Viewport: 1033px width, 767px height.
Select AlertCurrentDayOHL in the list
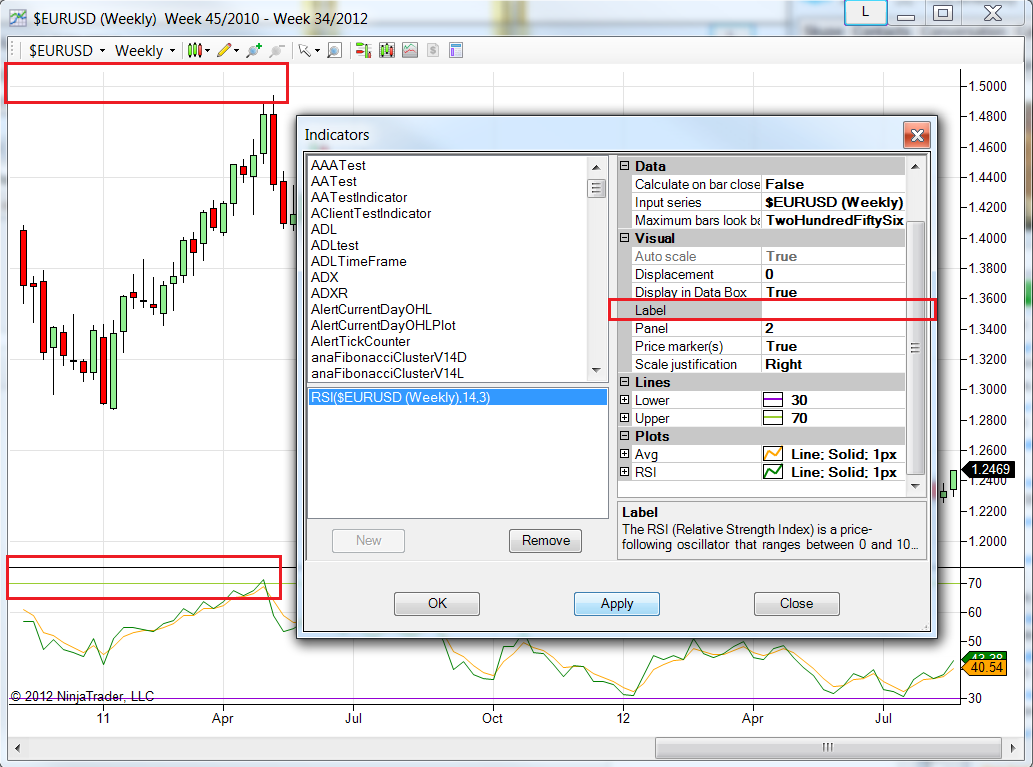click(371, 310)
